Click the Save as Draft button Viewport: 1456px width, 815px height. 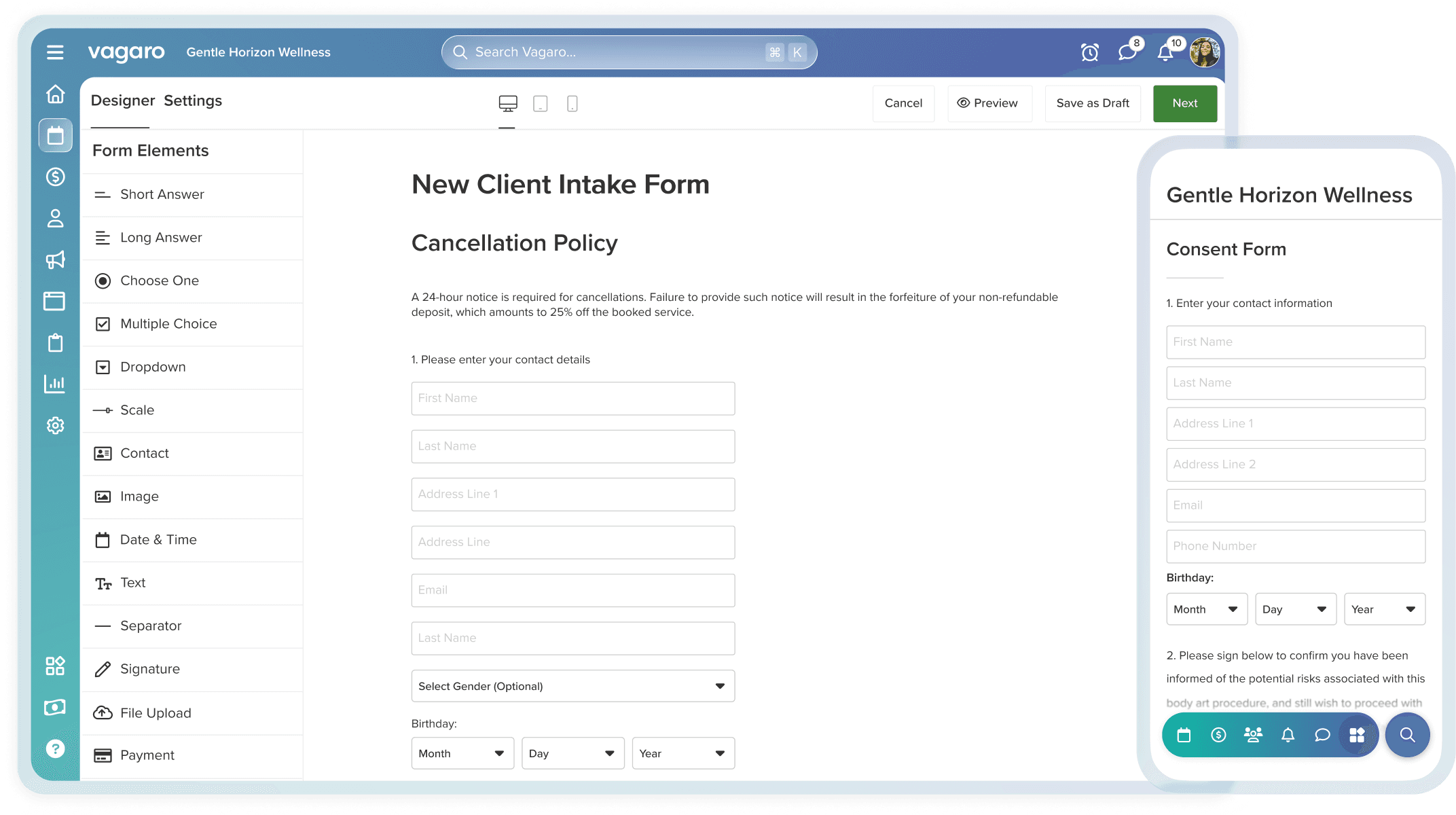tap(1092, 103)
